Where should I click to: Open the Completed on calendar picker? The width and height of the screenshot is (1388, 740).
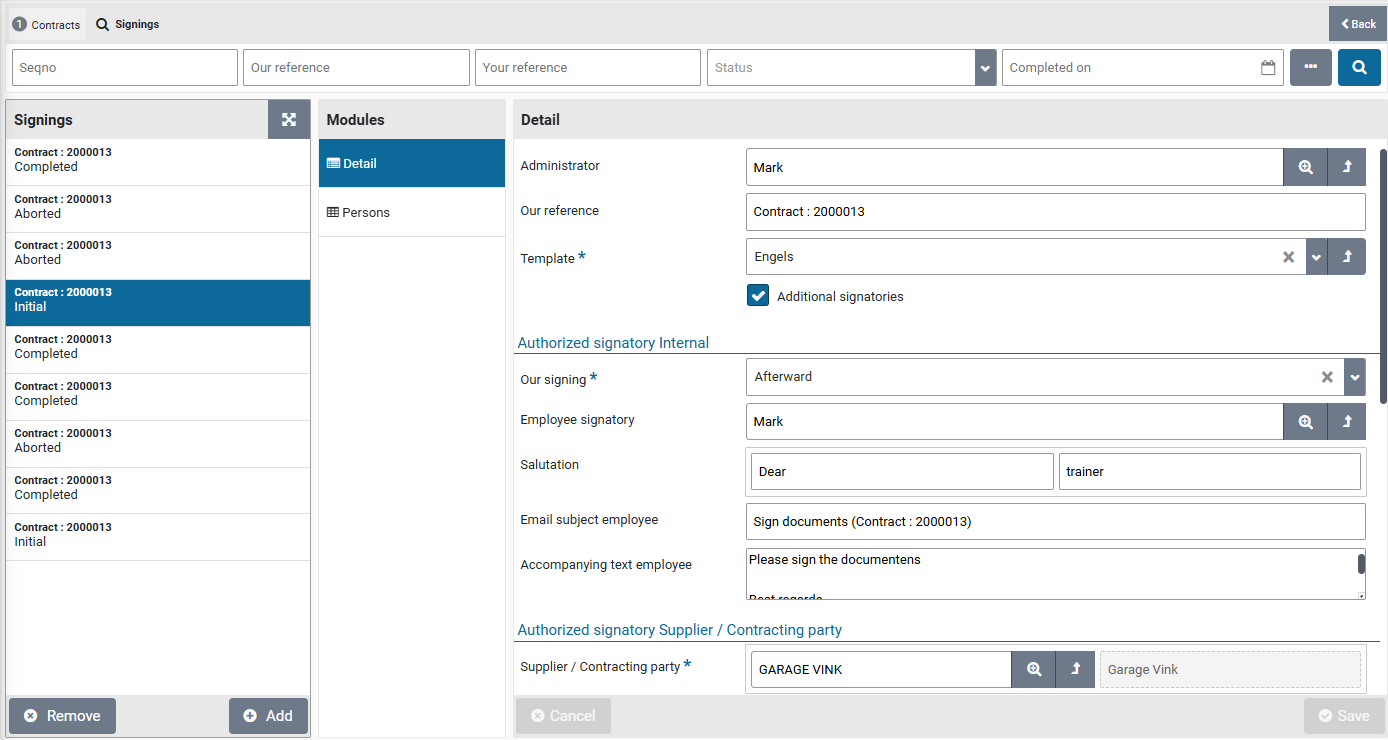1268,68
